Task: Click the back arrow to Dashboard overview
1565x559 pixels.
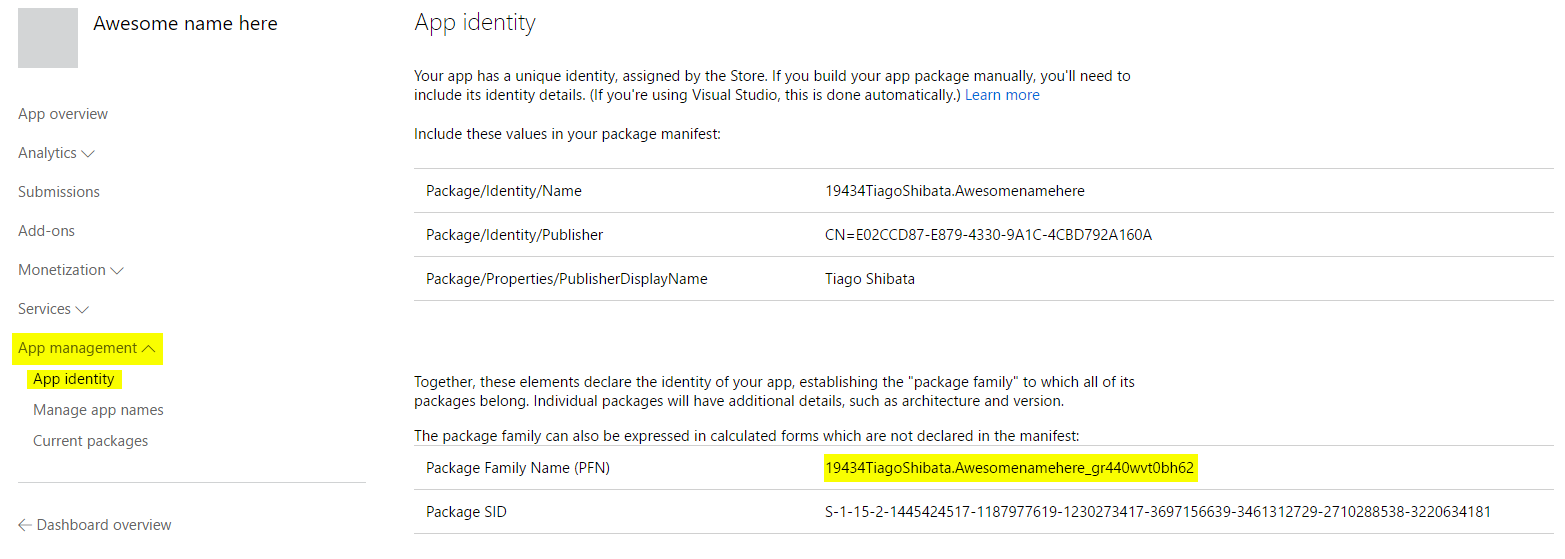Action: coord(25,525)
